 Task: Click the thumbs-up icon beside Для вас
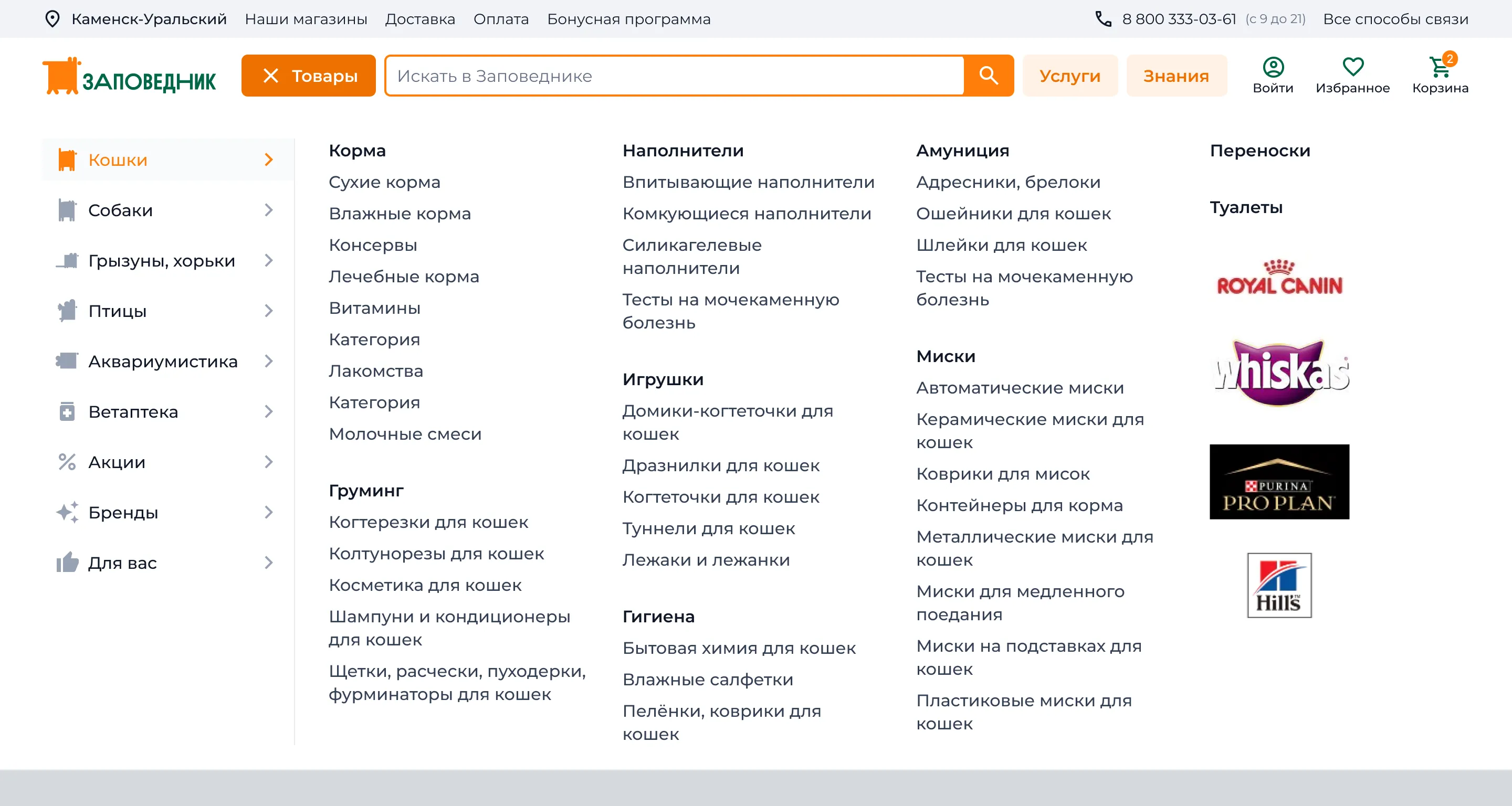click(x=67, y=563)
